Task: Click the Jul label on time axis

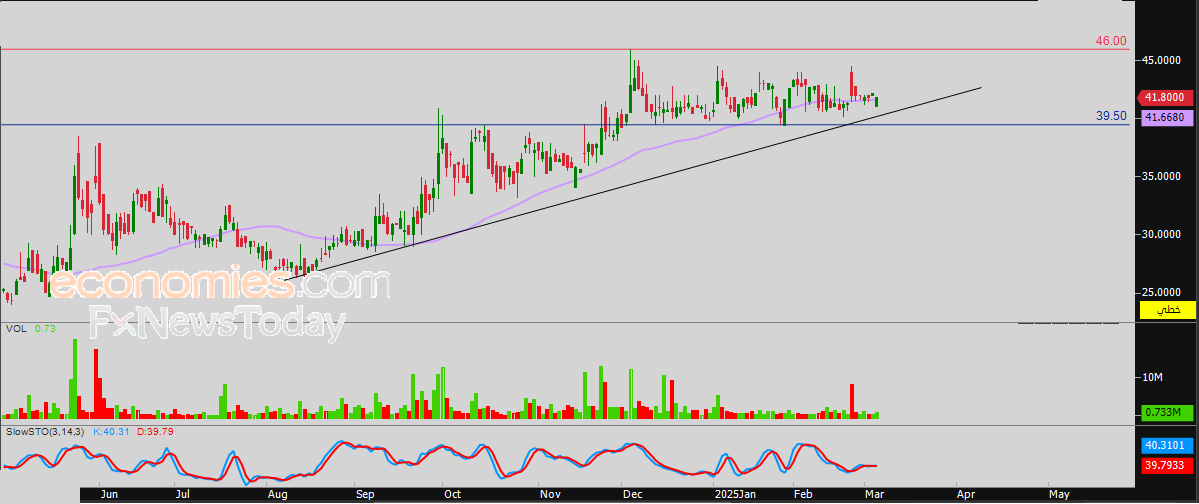Action: 182,495
